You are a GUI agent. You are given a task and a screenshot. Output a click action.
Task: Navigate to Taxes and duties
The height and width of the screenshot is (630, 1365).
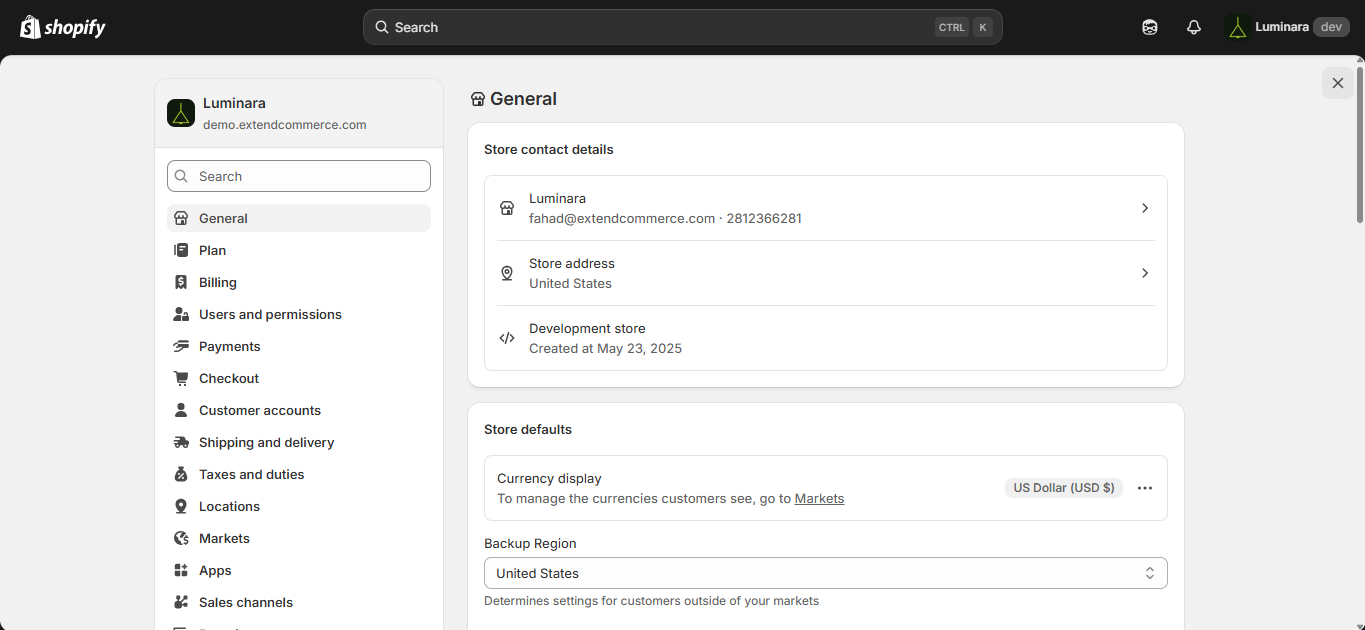point(299,474)
